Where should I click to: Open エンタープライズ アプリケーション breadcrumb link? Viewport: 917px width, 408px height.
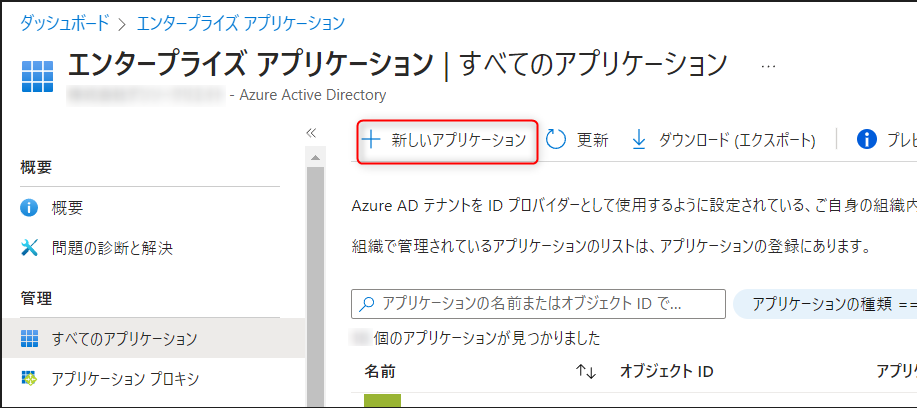click(240, 21)
